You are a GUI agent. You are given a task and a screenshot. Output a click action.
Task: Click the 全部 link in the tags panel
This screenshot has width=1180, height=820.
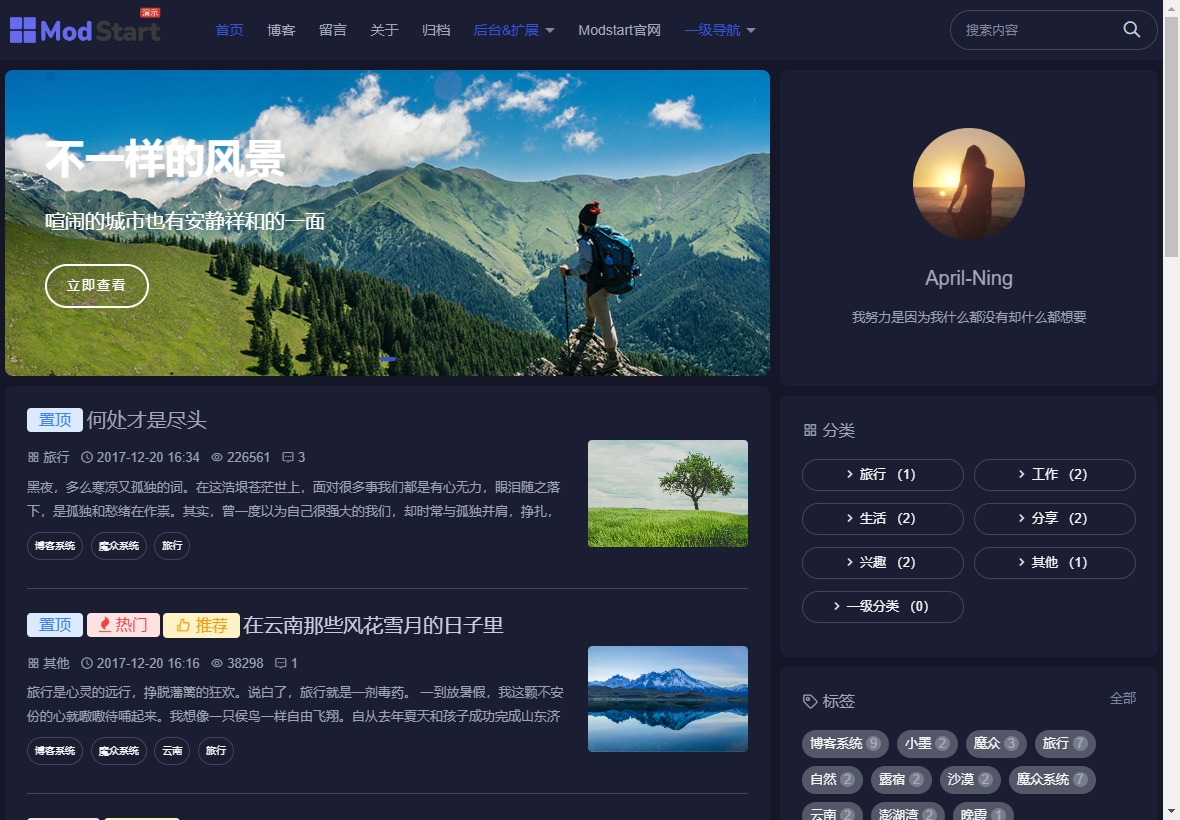pyautogui.click(x=1123, y=697)
